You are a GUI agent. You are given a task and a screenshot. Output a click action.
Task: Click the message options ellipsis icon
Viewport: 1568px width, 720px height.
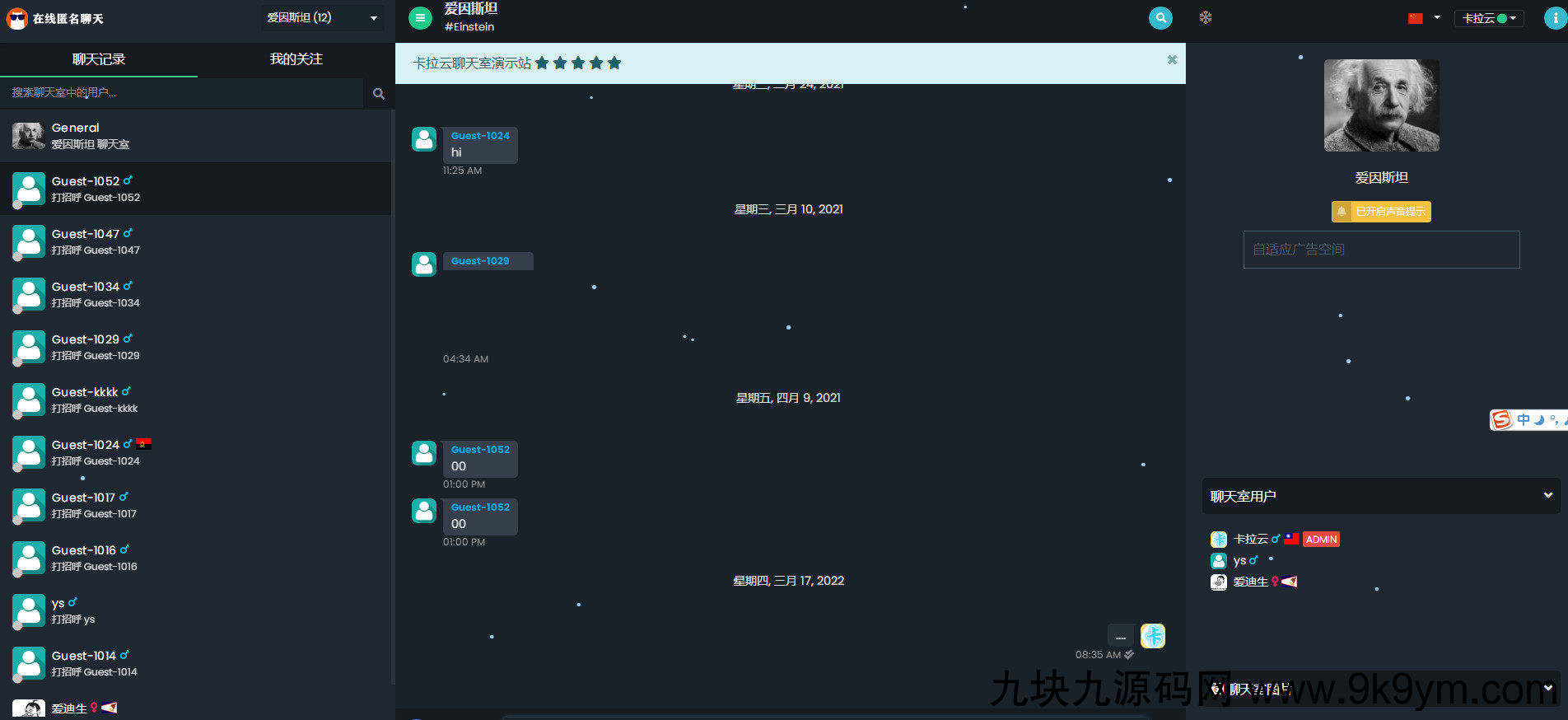point(1120,637)
